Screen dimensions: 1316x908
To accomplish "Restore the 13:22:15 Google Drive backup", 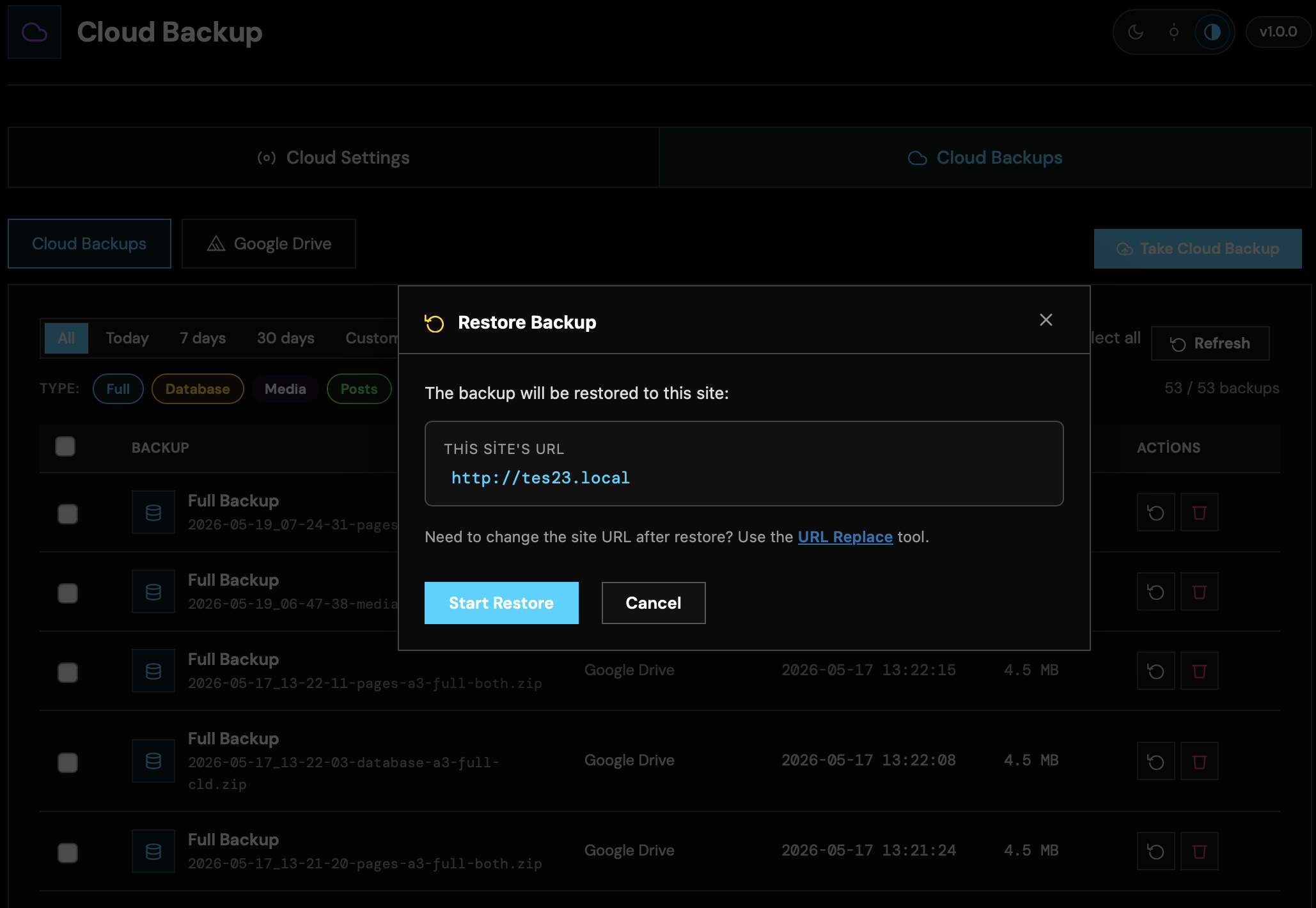I will pos(1156,671).
